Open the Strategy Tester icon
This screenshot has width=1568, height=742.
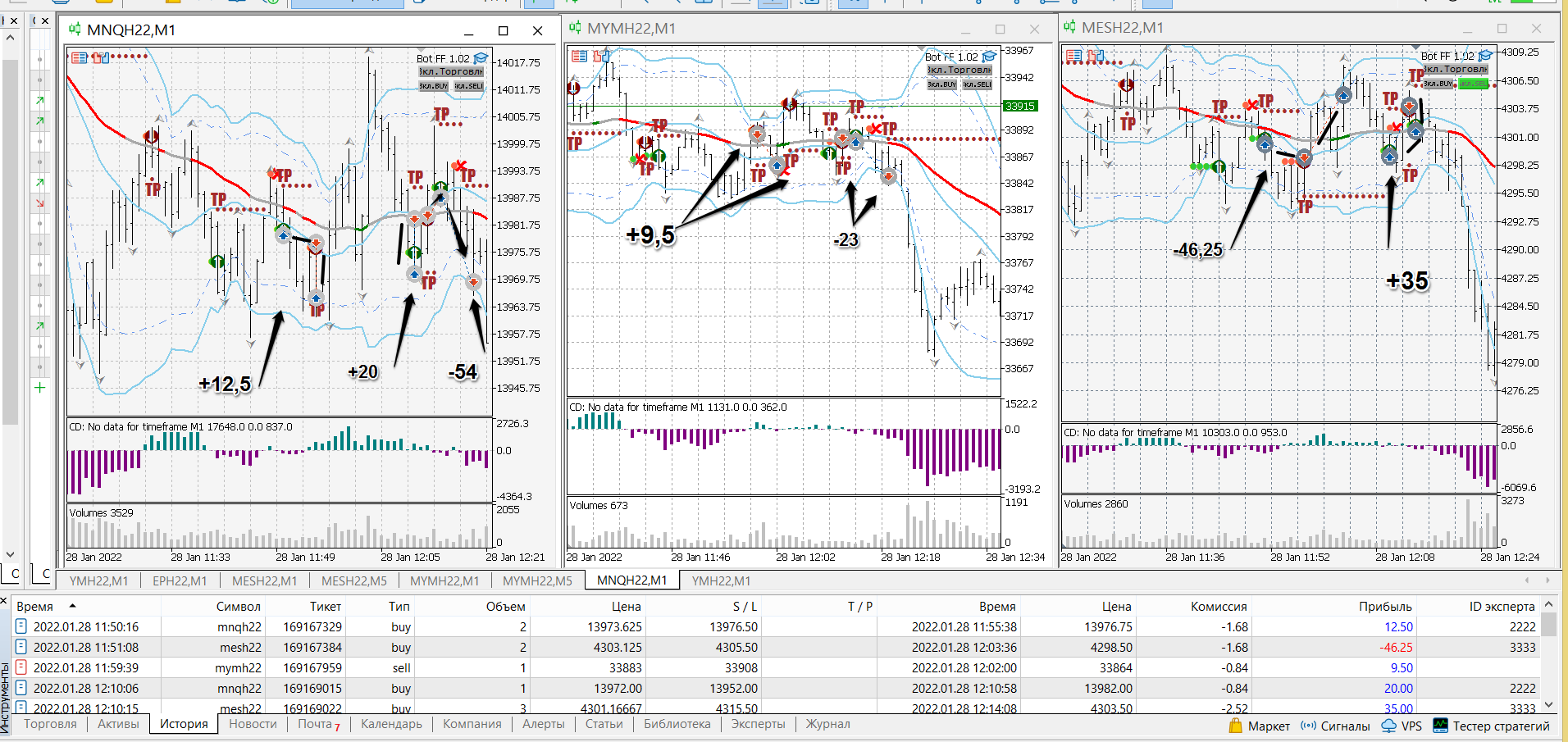(x=1441, y=726)
